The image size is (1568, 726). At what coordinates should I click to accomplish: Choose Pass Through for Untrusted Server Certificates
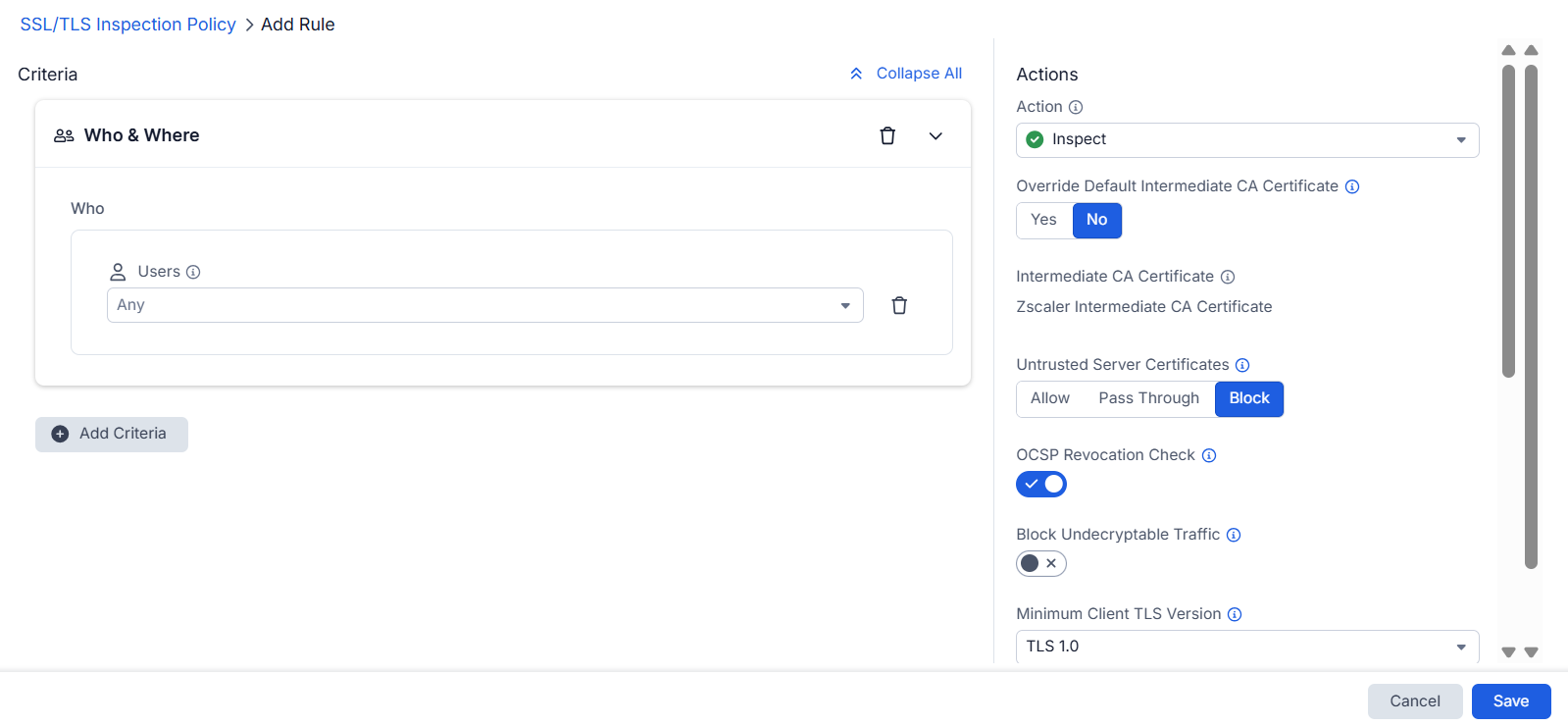click(1149, 398)
